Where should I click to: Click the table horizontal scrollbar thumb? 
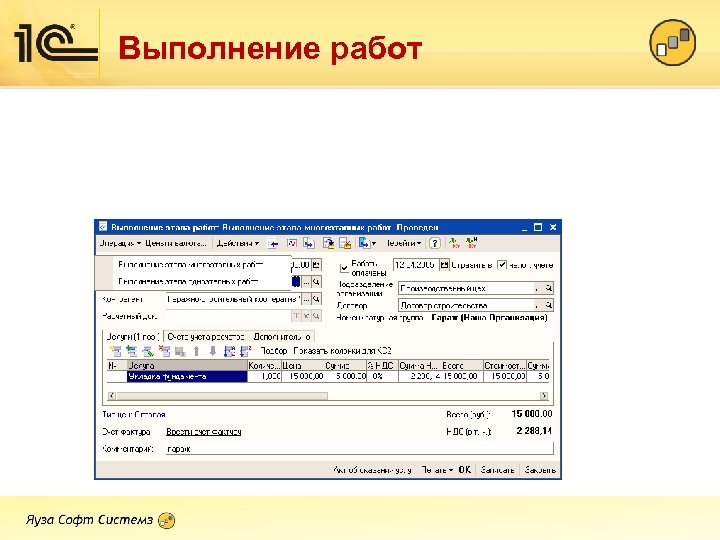[222, 395]
